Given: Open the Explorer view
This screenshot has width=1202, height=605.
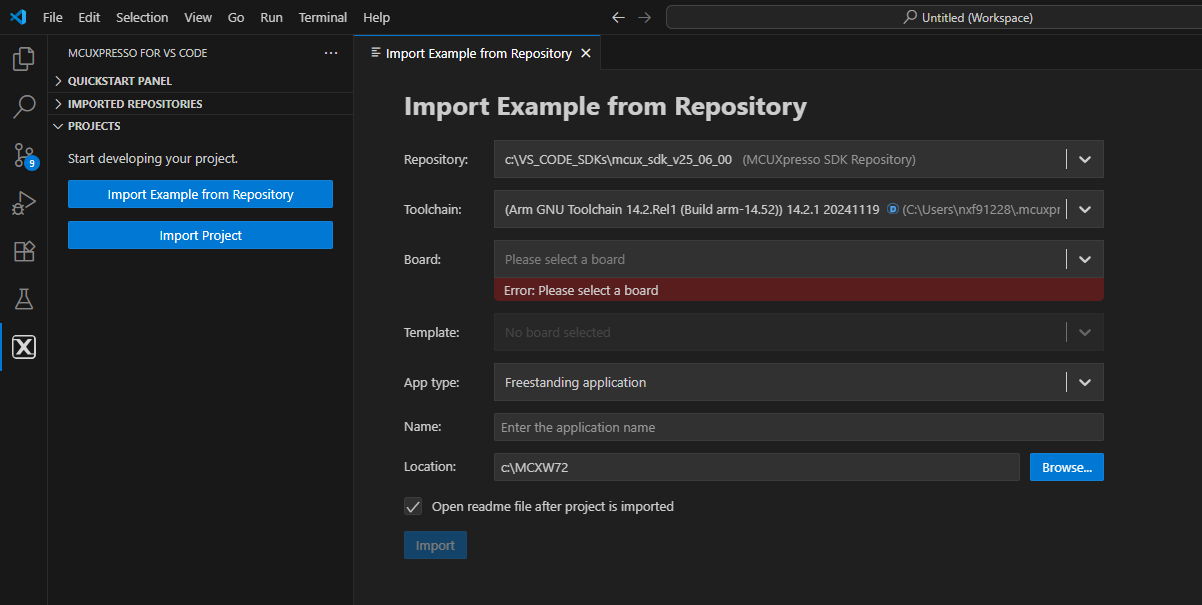Looking at the screenshot, I should 22,59.
